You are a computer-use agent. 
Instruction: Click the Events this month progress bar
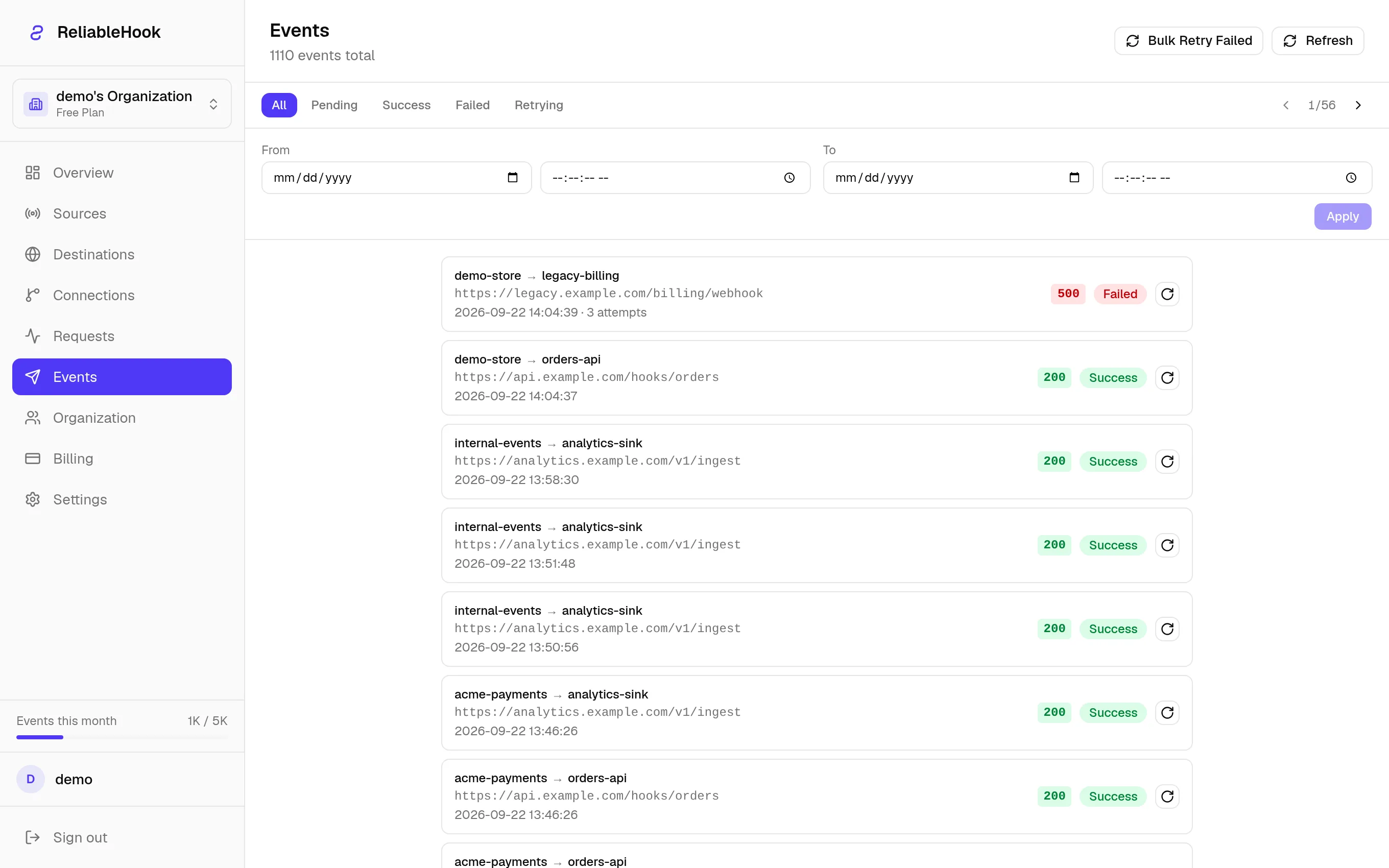(122, 737)
